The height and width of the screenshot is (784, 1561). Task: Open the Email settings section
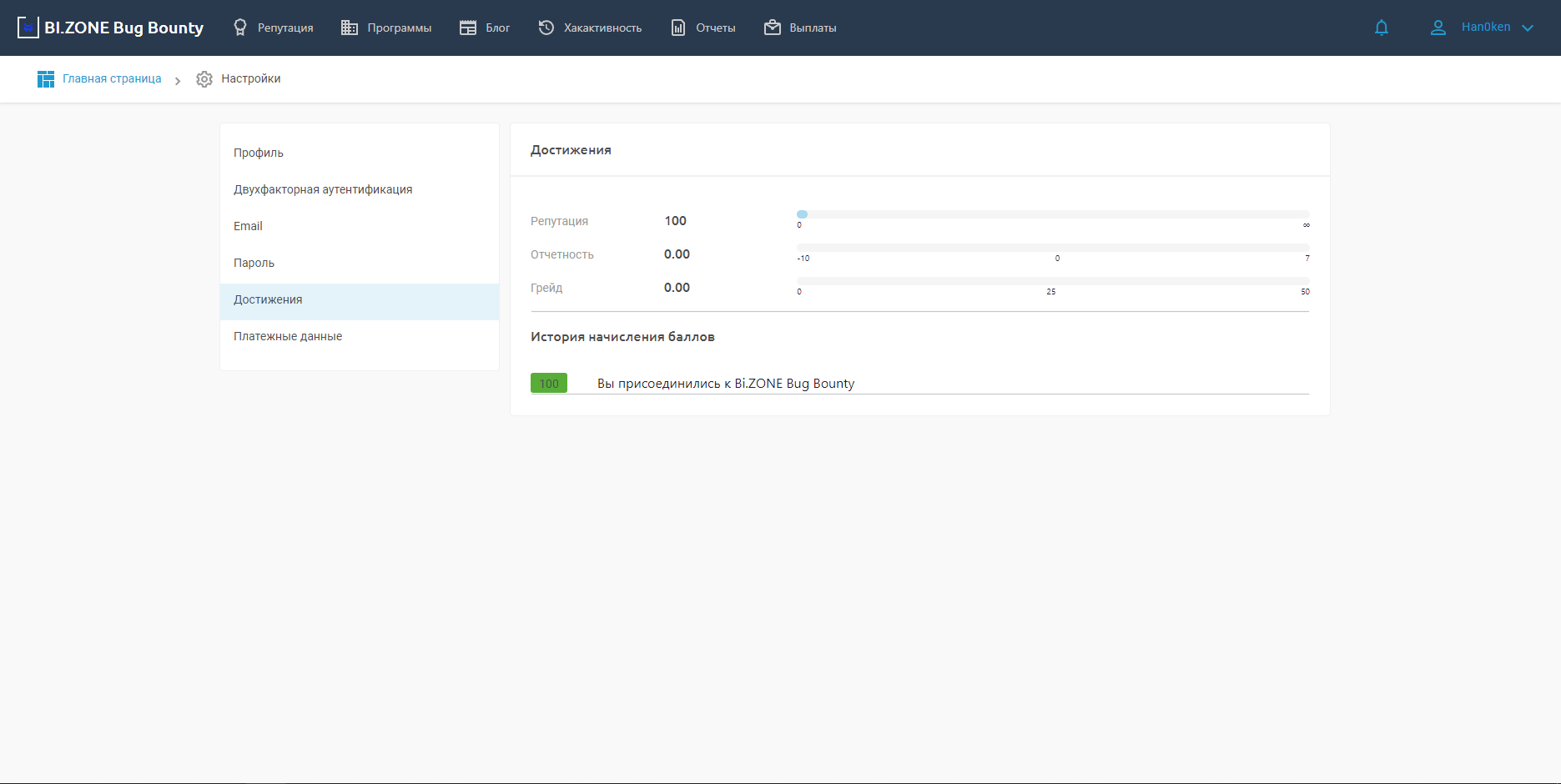[x=248, y=226]
